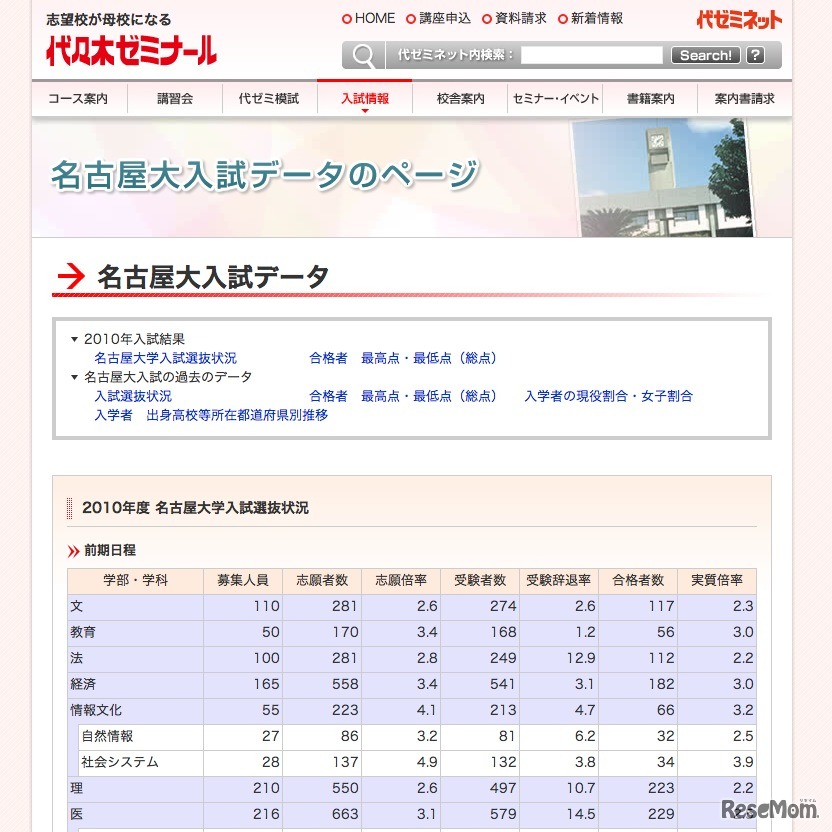
Task: Select the 社会システム department row label
Action: [120, 762]
